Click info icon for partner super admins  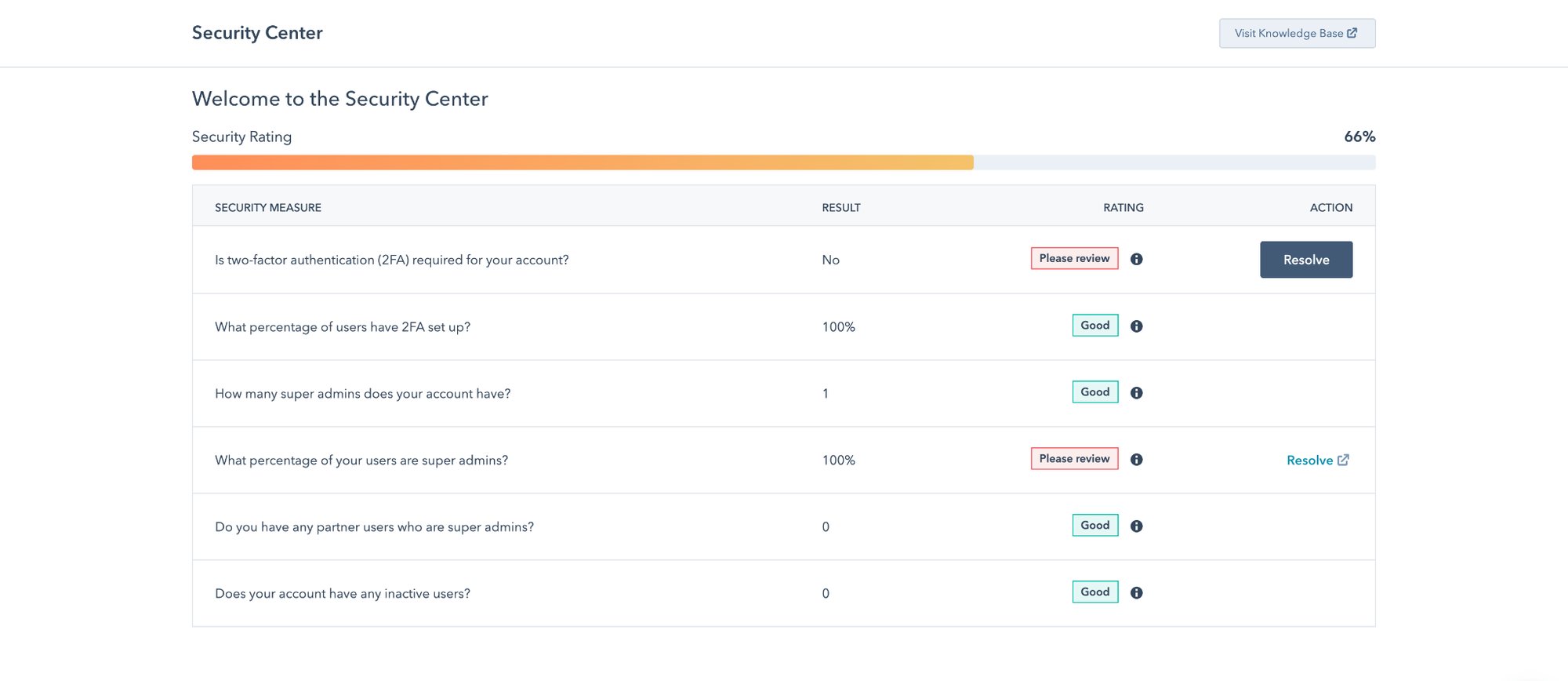(1136, 526)
